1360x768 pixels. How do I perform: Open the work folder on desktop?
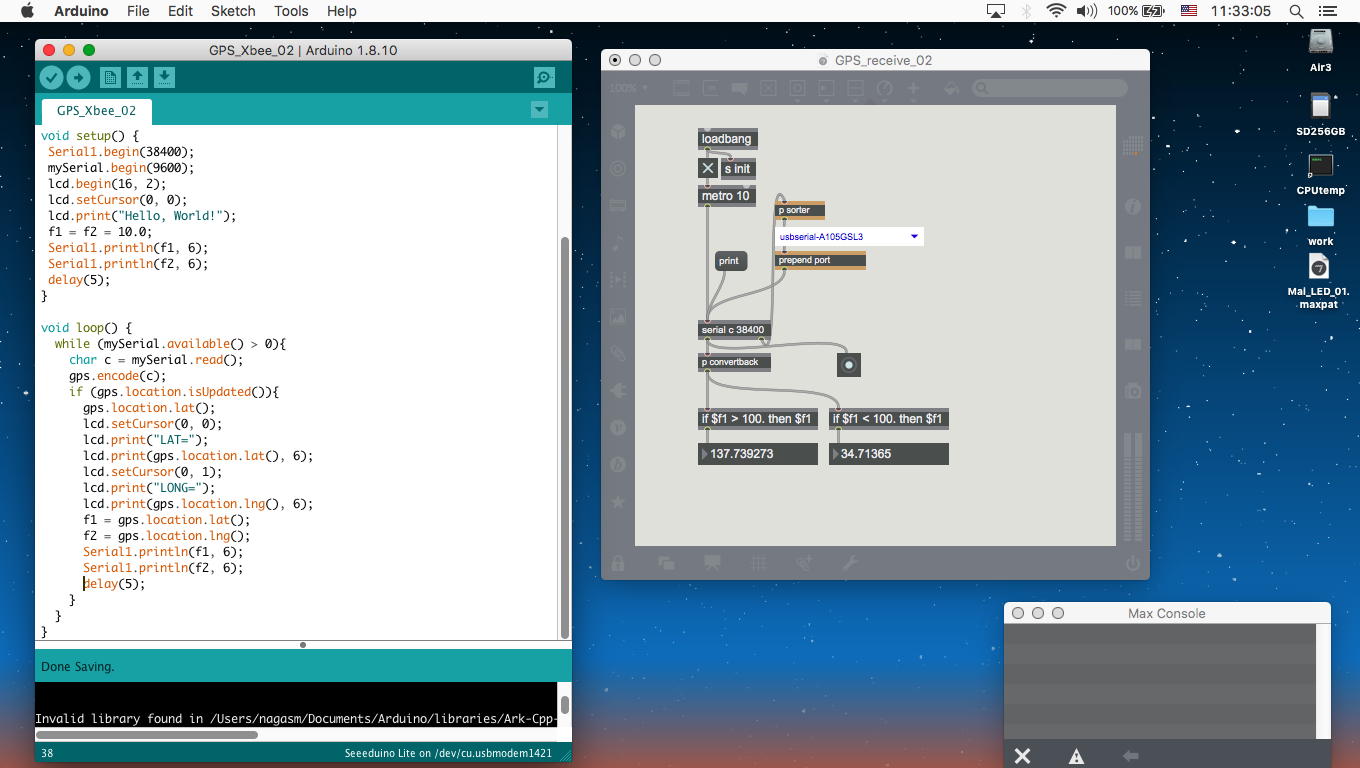point(1320,224)
